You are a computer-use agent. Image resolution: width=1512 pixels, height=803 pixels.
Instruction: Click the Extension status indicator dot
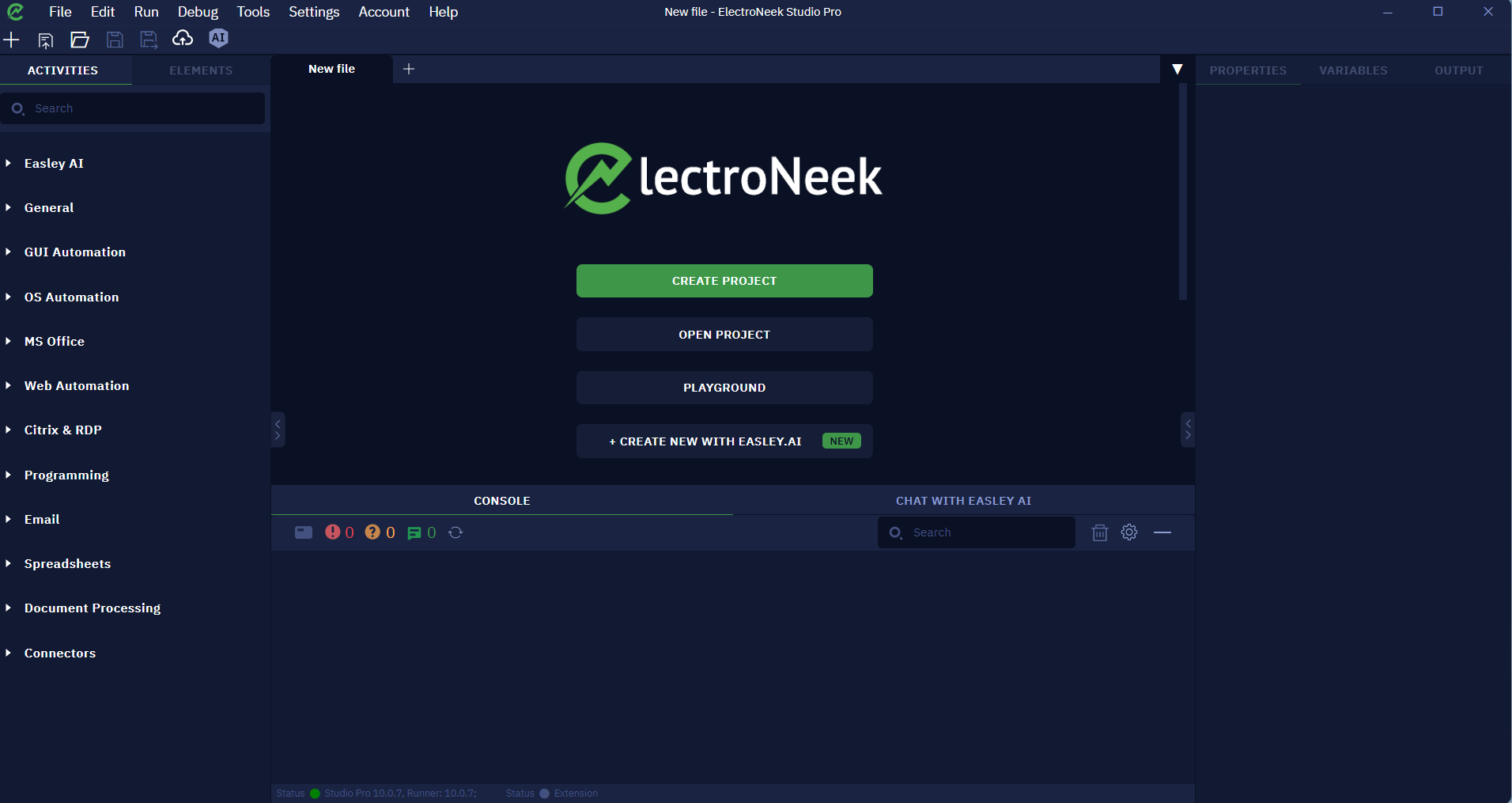tap(544, 794)
